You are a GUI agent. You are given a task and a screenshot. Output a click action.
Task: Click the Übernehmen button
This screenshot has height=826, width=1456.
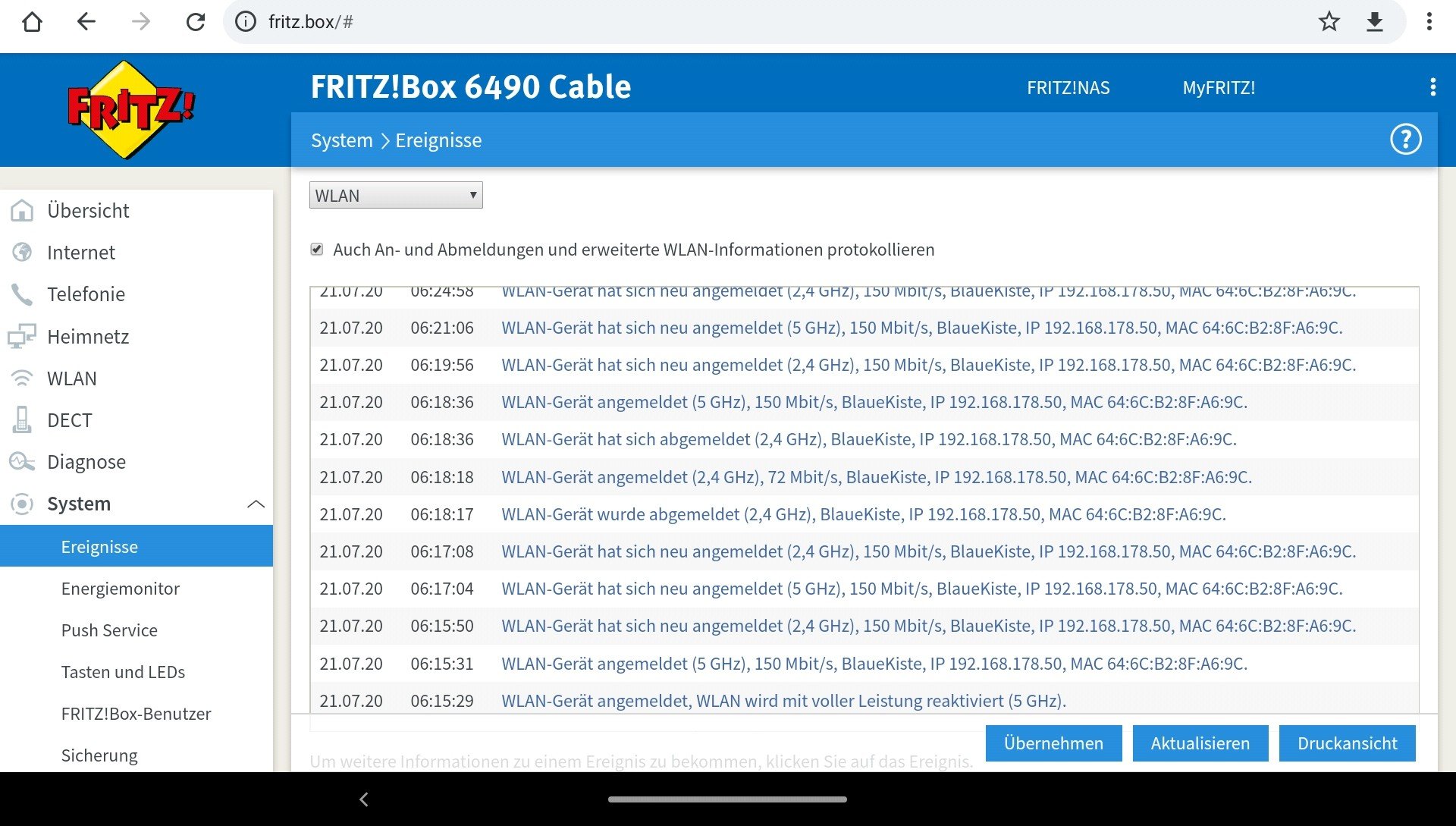[1053, 743]
